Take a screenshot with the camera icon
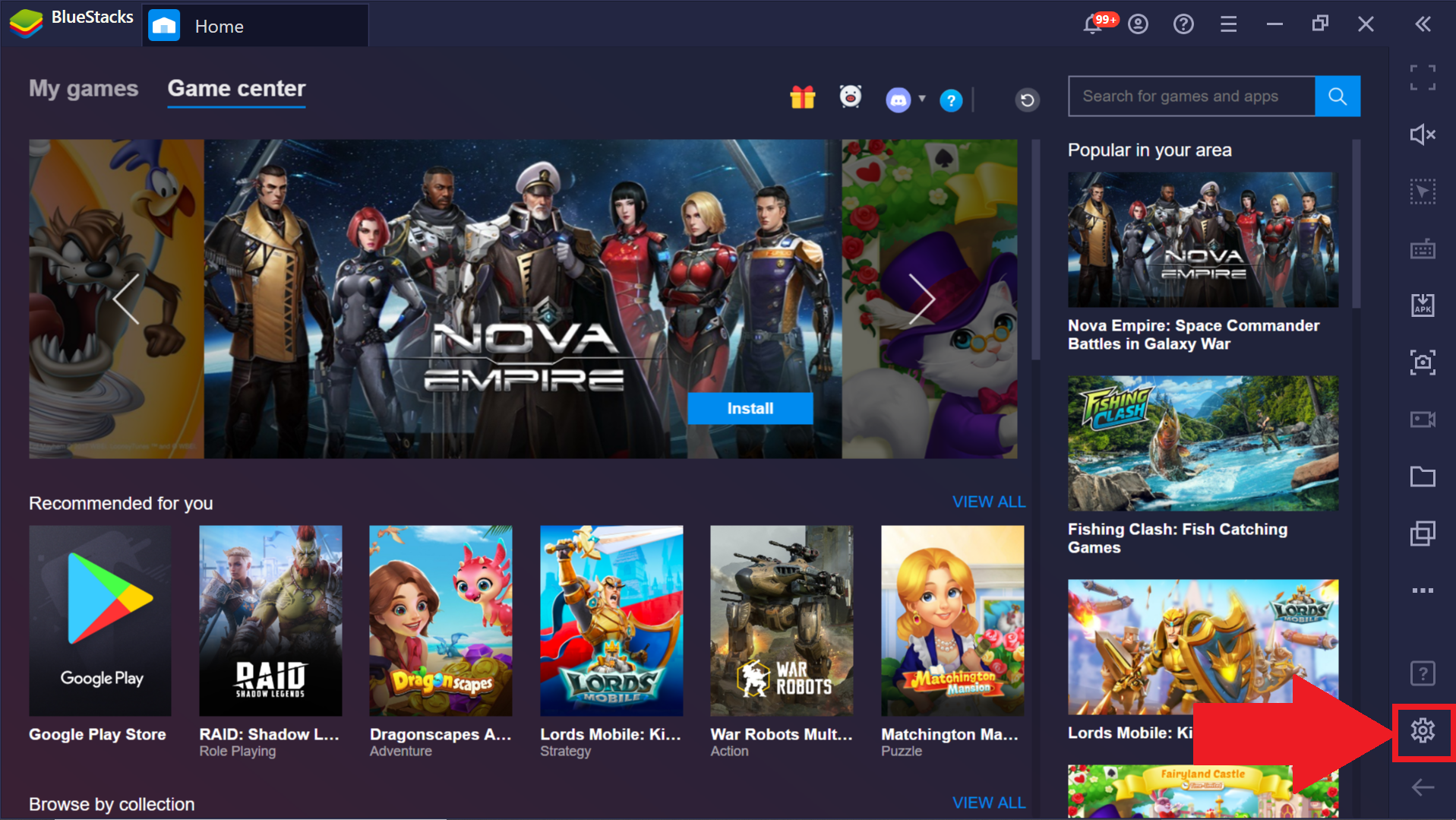Image resolution: width=1456 pixels, height=820 pixels. [x=1423, y=363]
